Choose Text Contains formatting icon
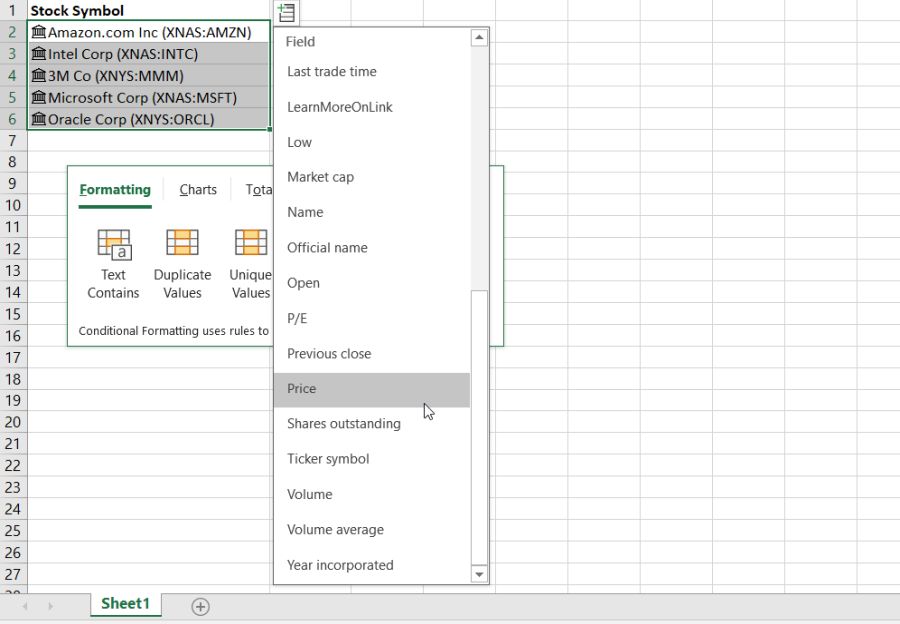Screen dimensions: 900x624 (x=113, y=245)
